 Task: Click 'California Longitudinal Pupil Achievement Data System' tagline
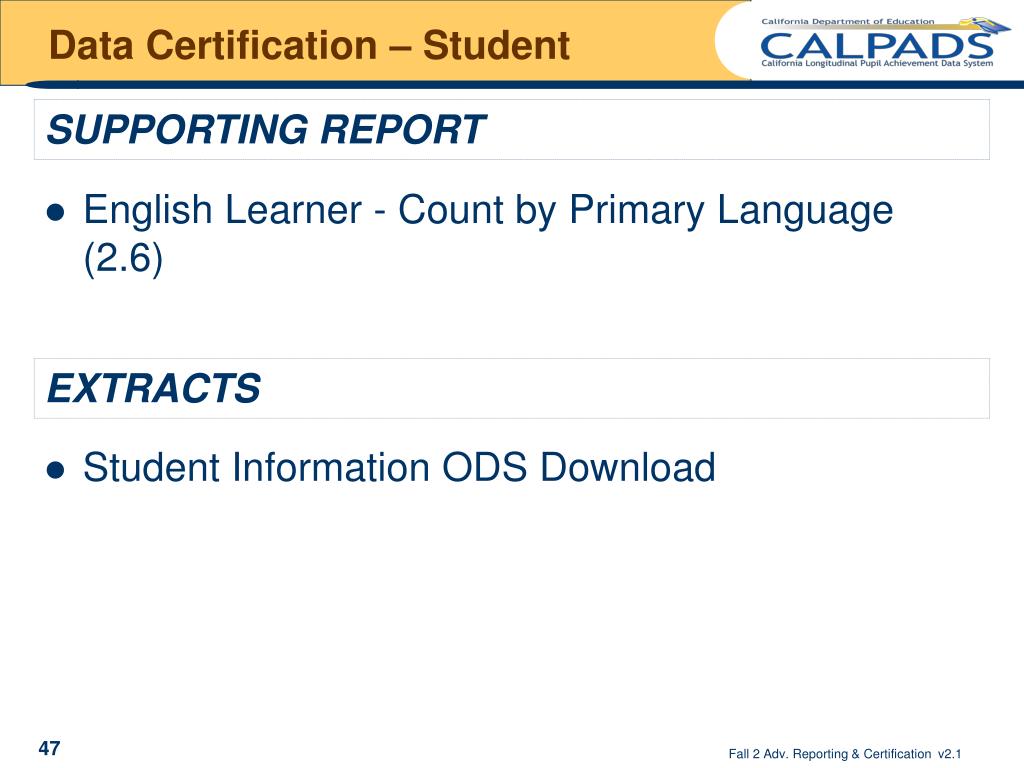coord(877,63)
